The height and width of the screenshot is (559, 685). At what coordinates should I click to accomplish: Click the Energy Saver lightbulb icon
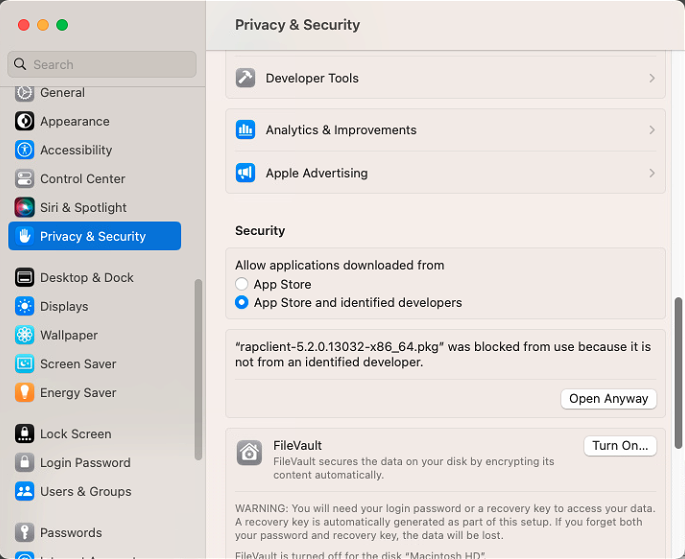click(24, 393)
